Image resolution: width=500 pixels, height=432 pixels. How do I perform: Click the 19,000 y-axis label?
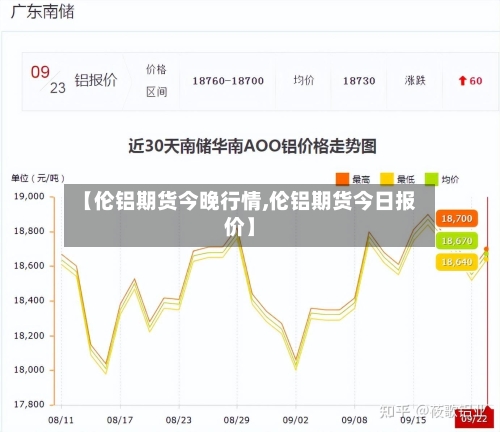tap(29, 196)
